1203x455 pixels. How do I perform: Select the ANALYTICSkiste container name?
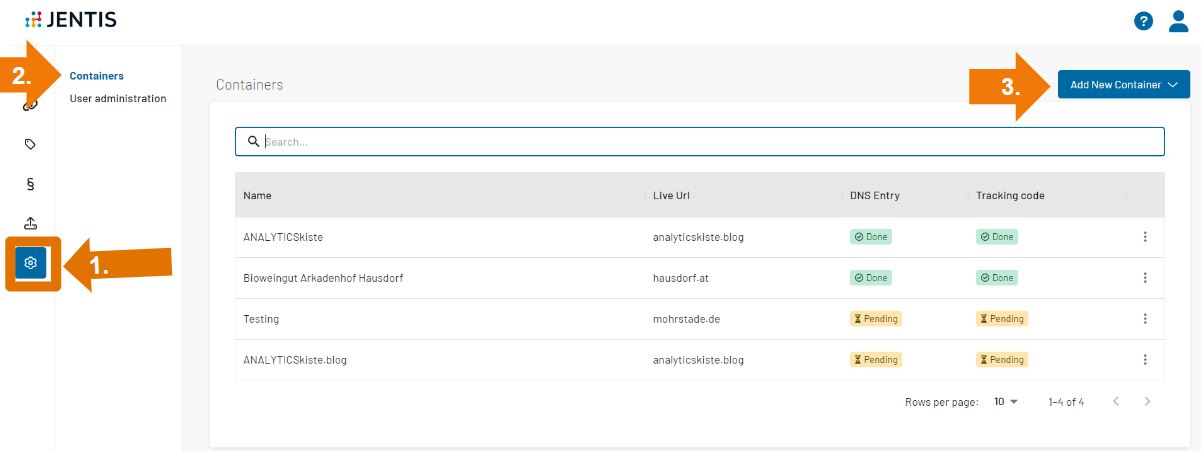click(x=283, y=238)
